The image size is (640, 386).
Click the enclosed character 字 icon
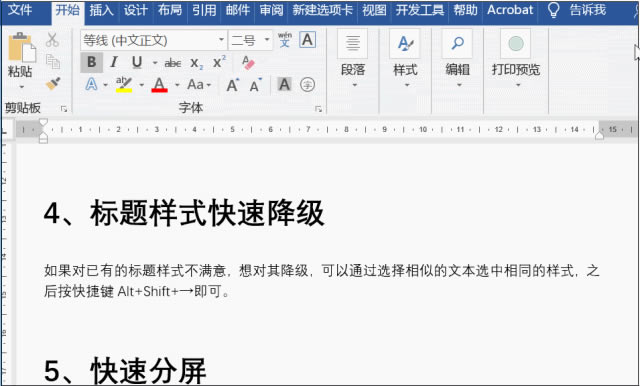(307, 85)
